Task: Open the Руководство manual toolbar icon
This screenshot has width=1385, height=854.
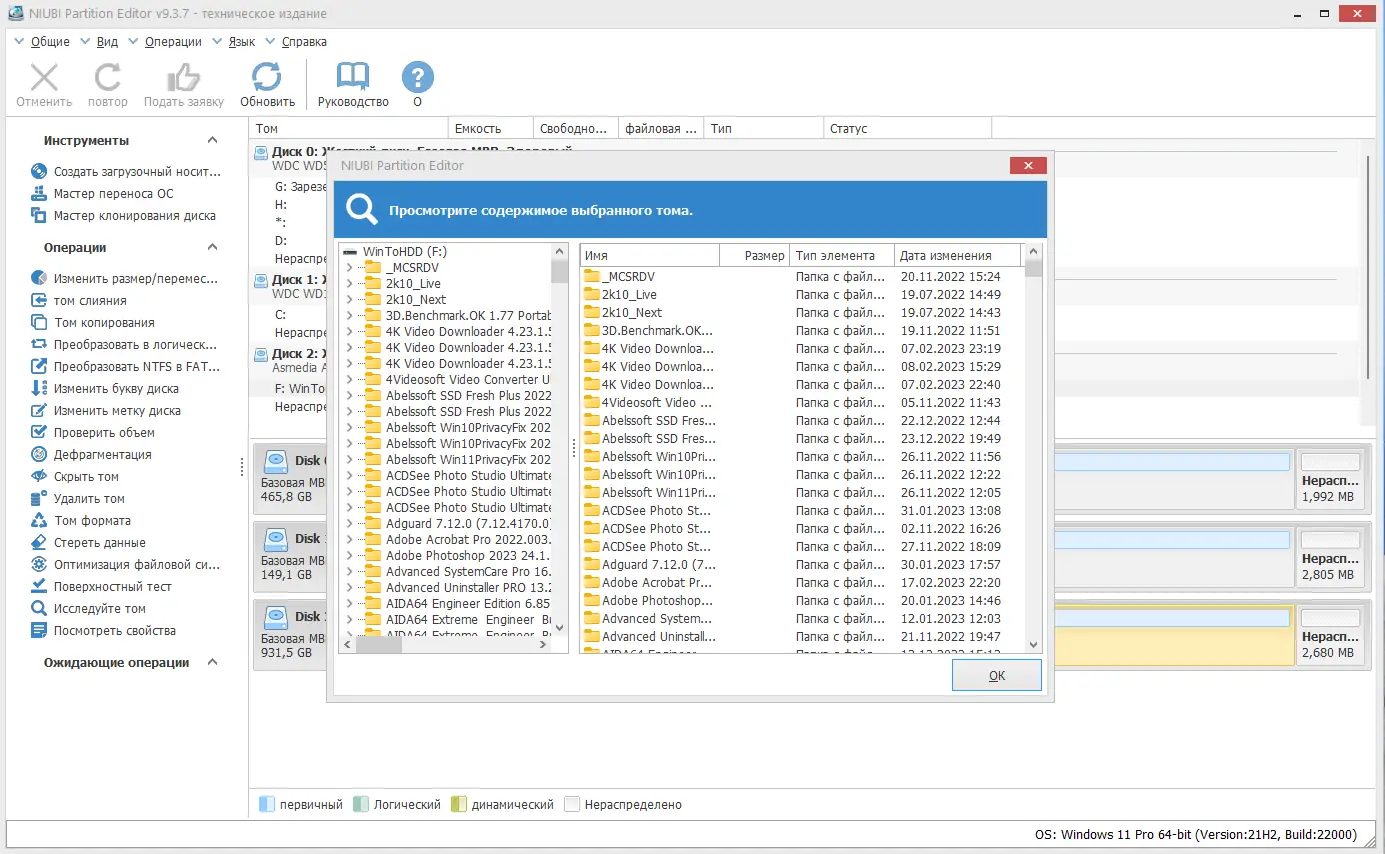Action: coord(353,78)
